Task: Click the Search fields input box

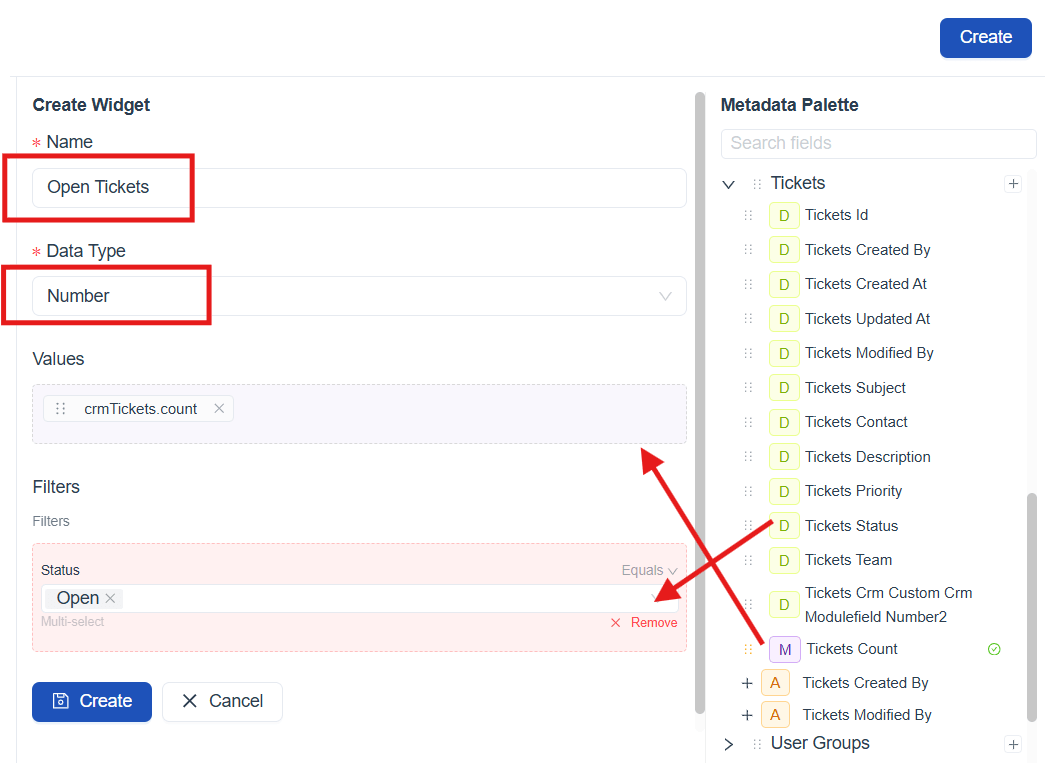Action: (x=878, y=143)
